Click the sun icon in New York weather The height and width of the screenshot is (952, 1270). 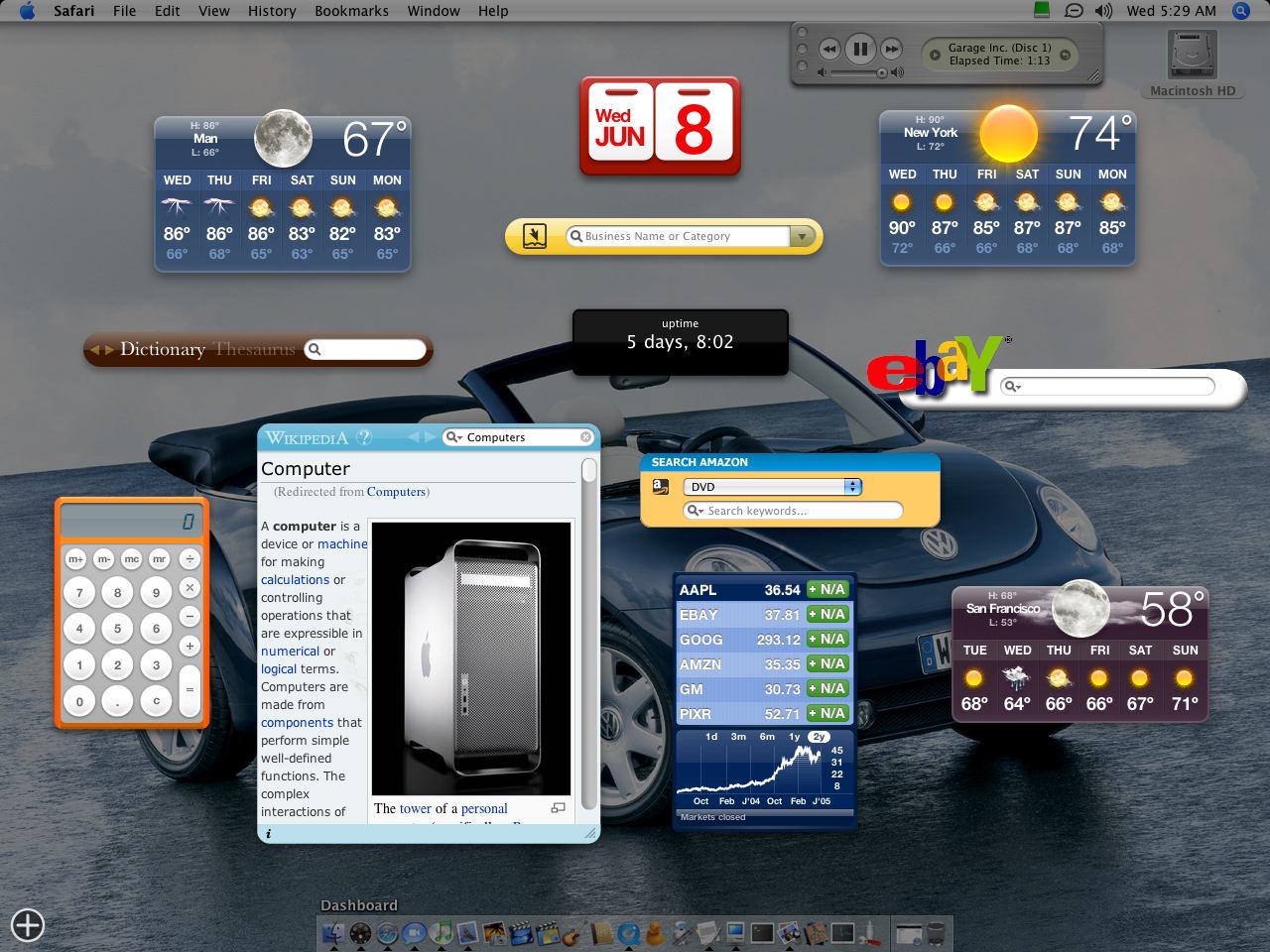pos(1008,134)
